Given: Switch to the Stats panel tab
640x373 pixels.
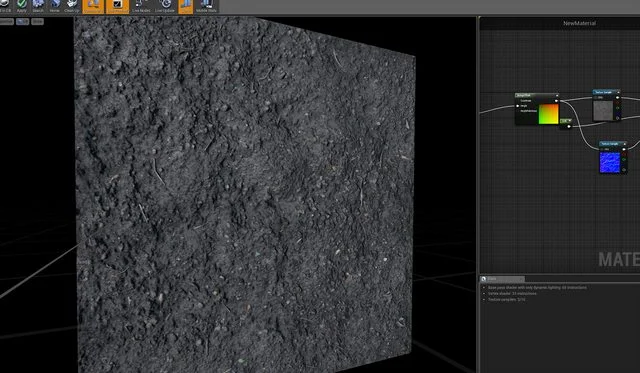Looking at the screenshot, I should click(502, 279).
